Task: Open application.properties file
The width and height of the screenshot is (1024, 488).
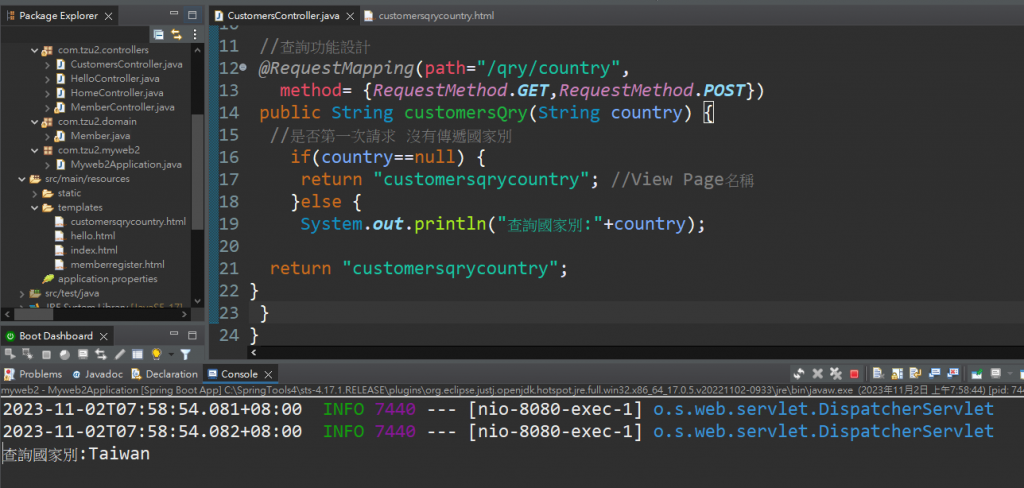Action: [x=108, y=279]
